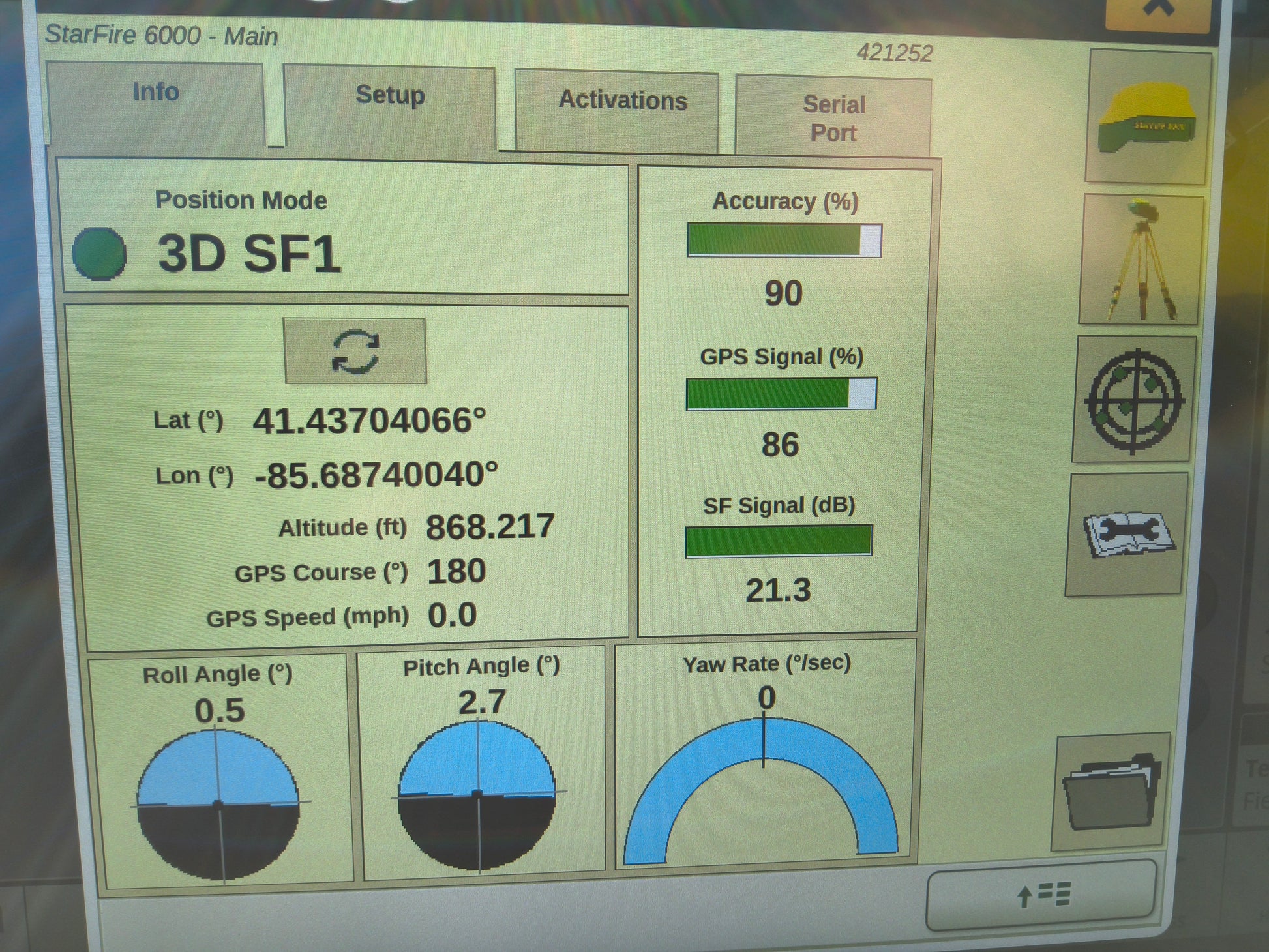Switch to the Info tab
Screen dimensions: 1269x952
click(x=156, y=93)
